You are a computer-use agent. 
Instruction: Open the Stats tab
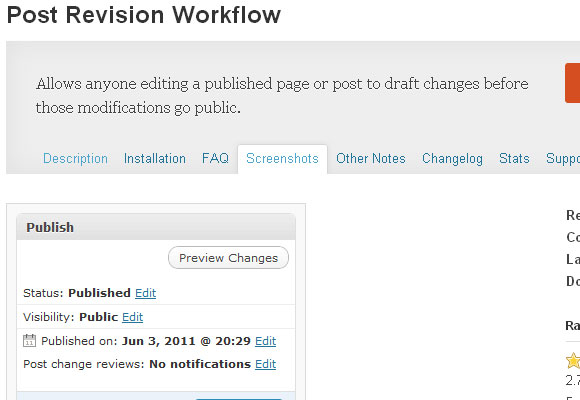(514, 158)
